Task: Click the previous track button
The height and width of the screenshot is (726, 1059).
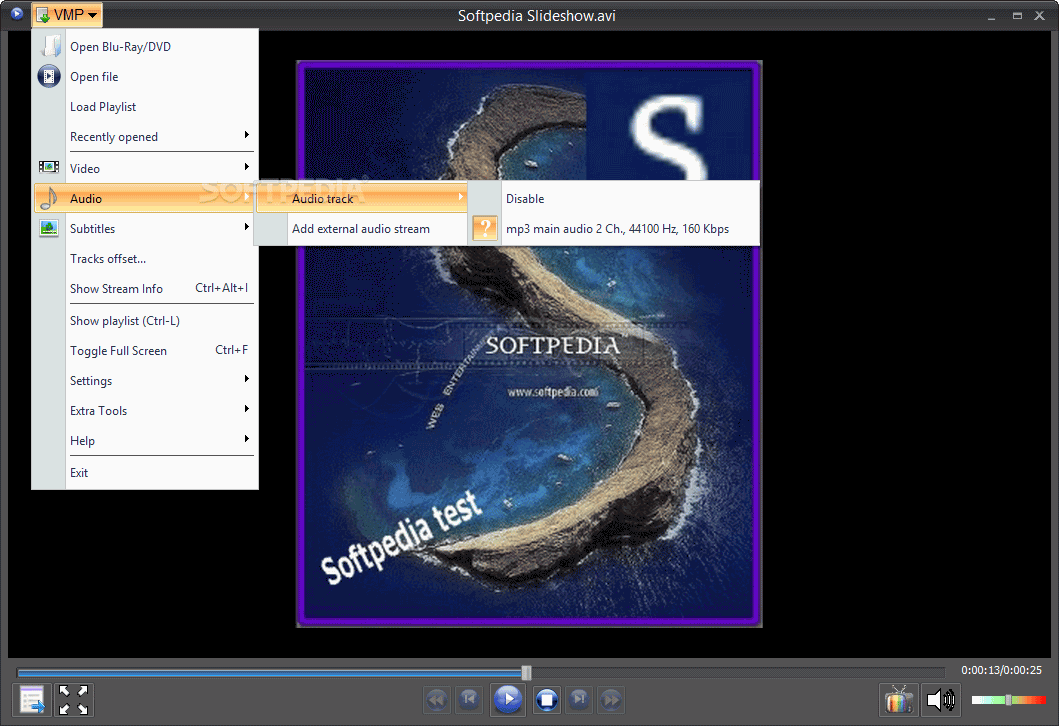Action: [x=469, y=700]
